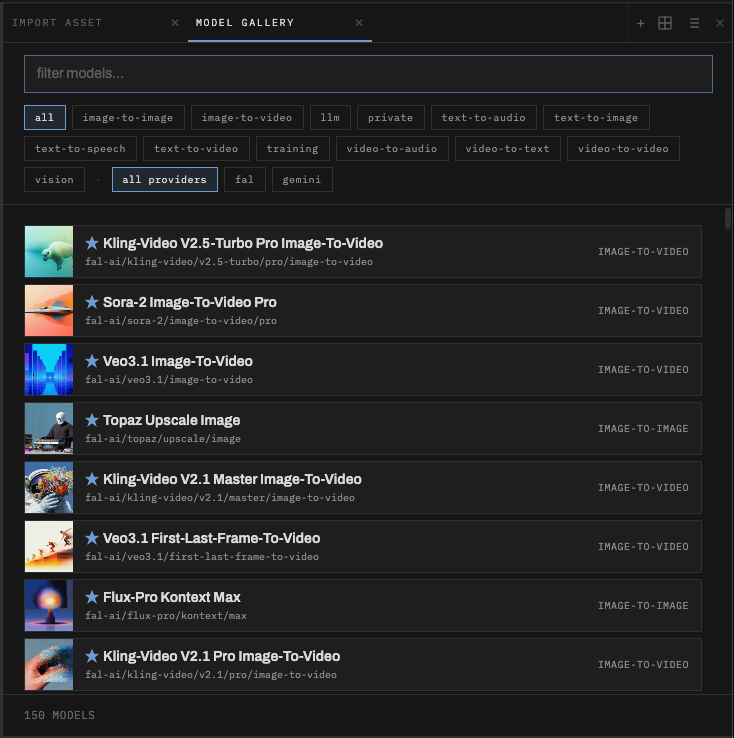
Task: Select Kling-Video V2.1 Master Image-To-Video title
Action: click(232, 479)
